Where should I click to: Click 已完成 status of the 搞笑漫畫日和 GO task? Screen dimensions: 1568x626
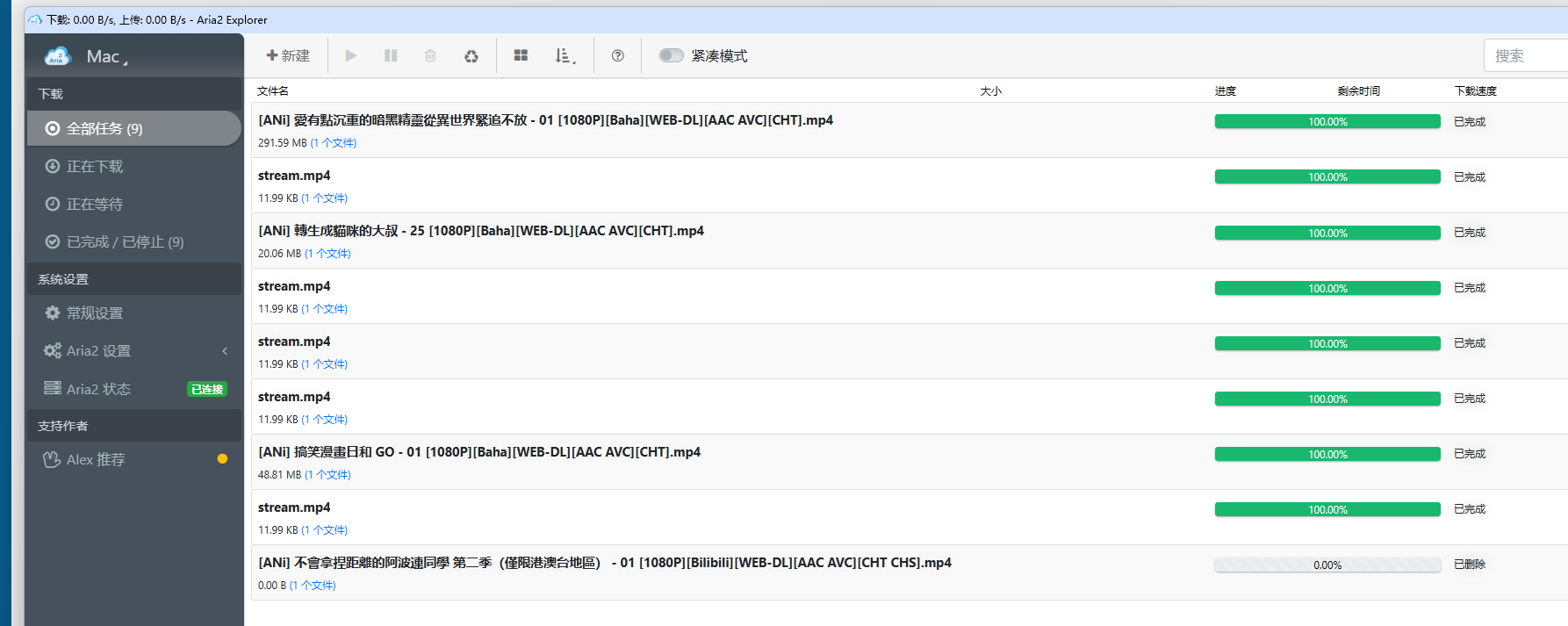coord(1470,454)
